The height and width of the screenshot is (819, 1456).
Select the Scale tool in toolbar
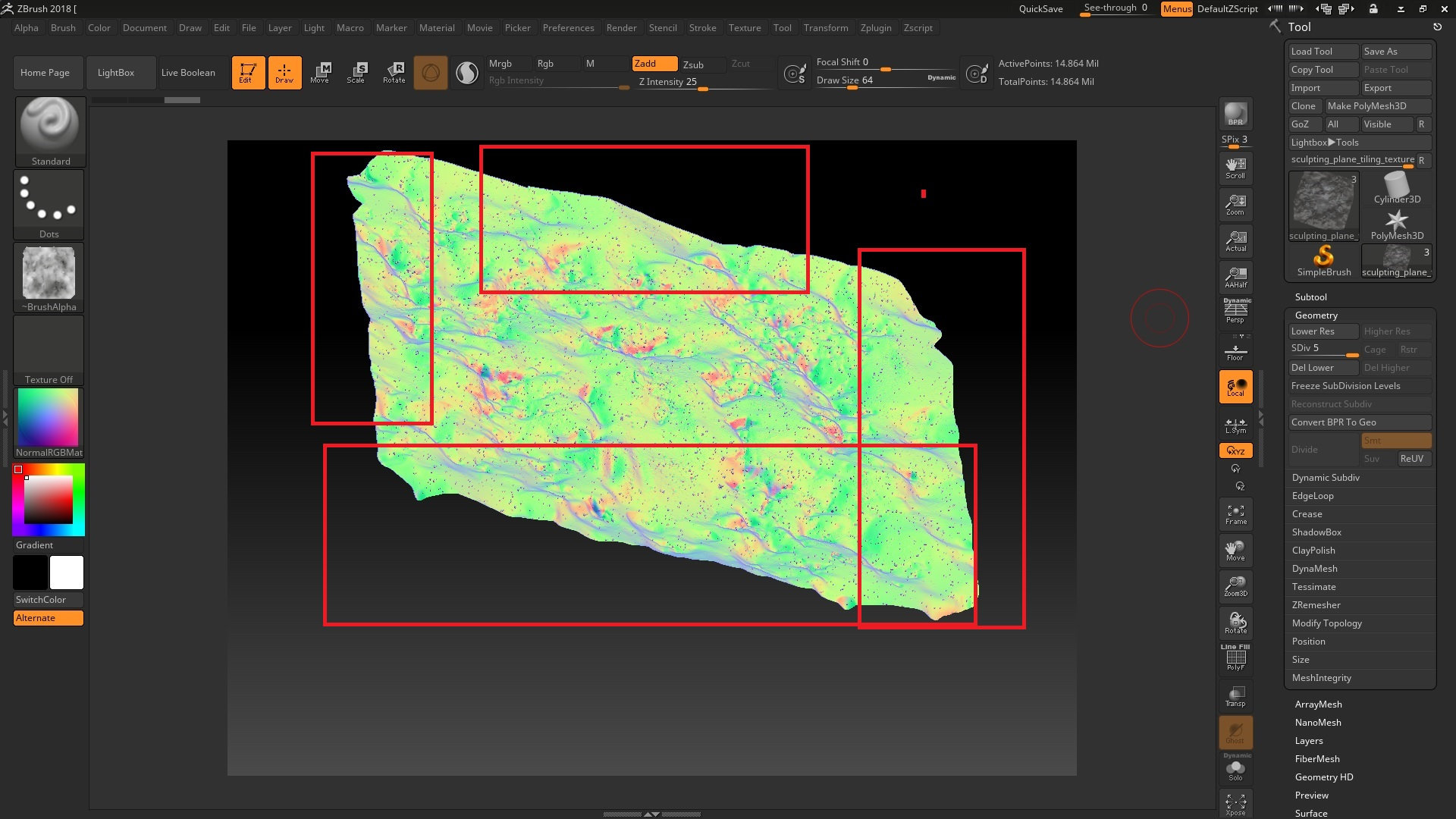pyautogui.click(x=357, y=72)
